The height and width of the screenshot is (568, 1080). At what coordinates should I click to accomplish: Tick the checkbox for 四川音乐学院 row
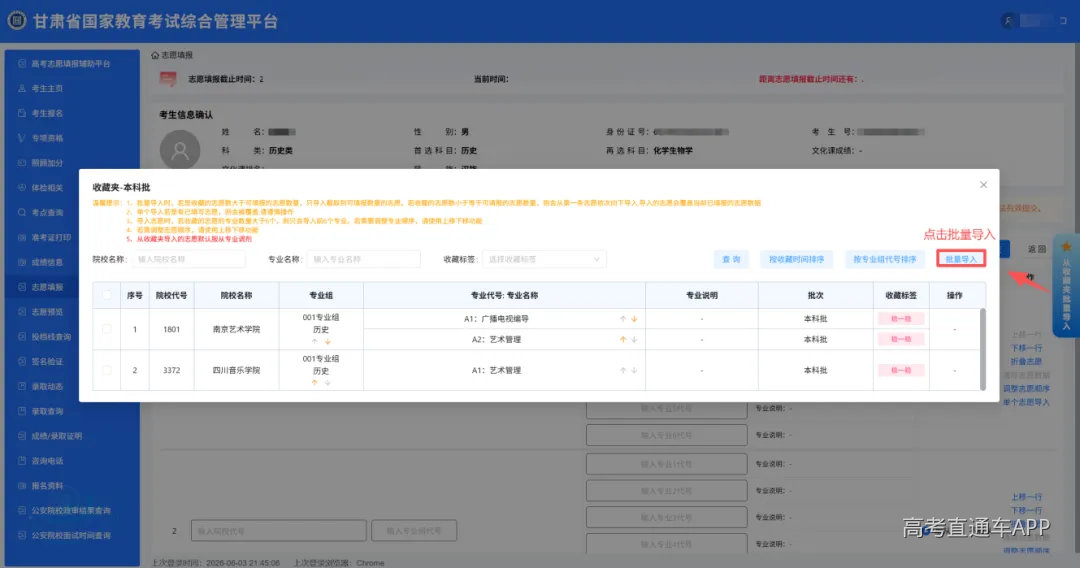[x=107, y=370]
